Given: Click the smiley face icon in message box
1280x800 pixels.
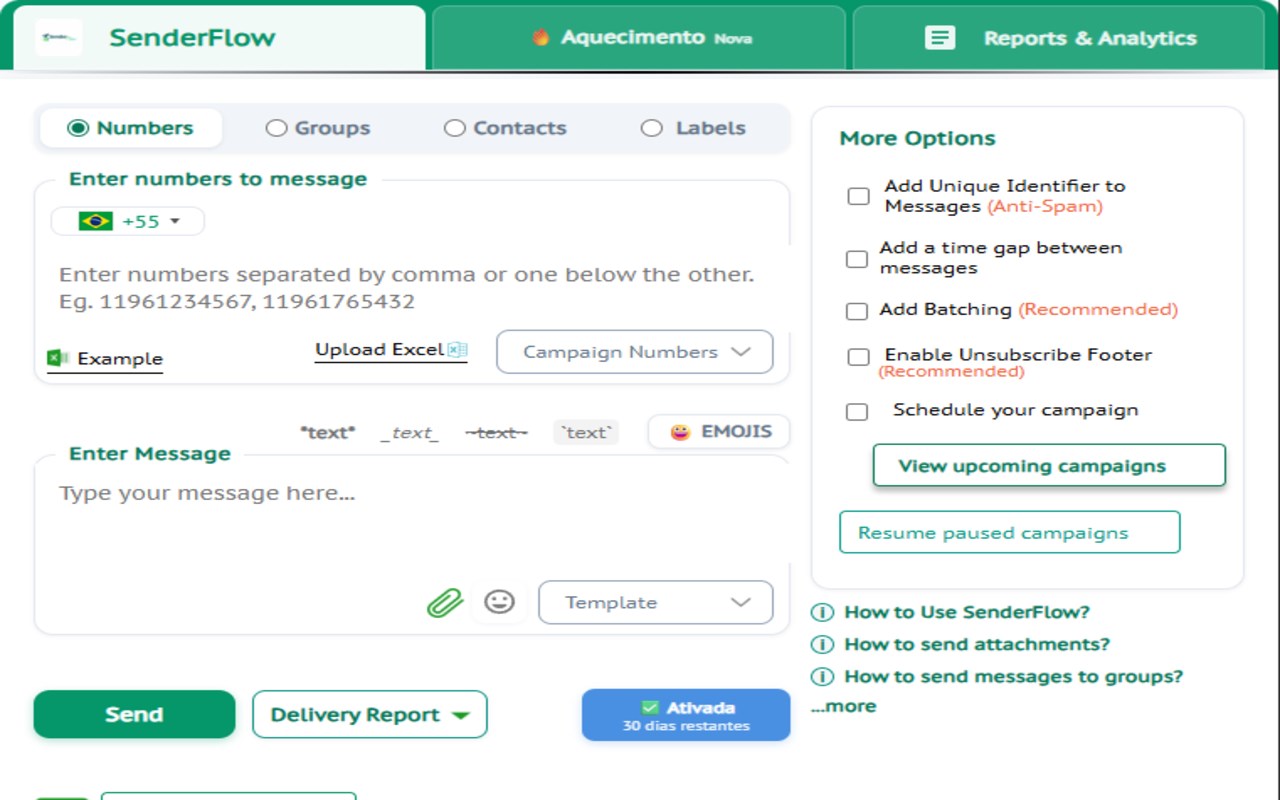Looking at the screenshot, I should (x=499, y=601).
